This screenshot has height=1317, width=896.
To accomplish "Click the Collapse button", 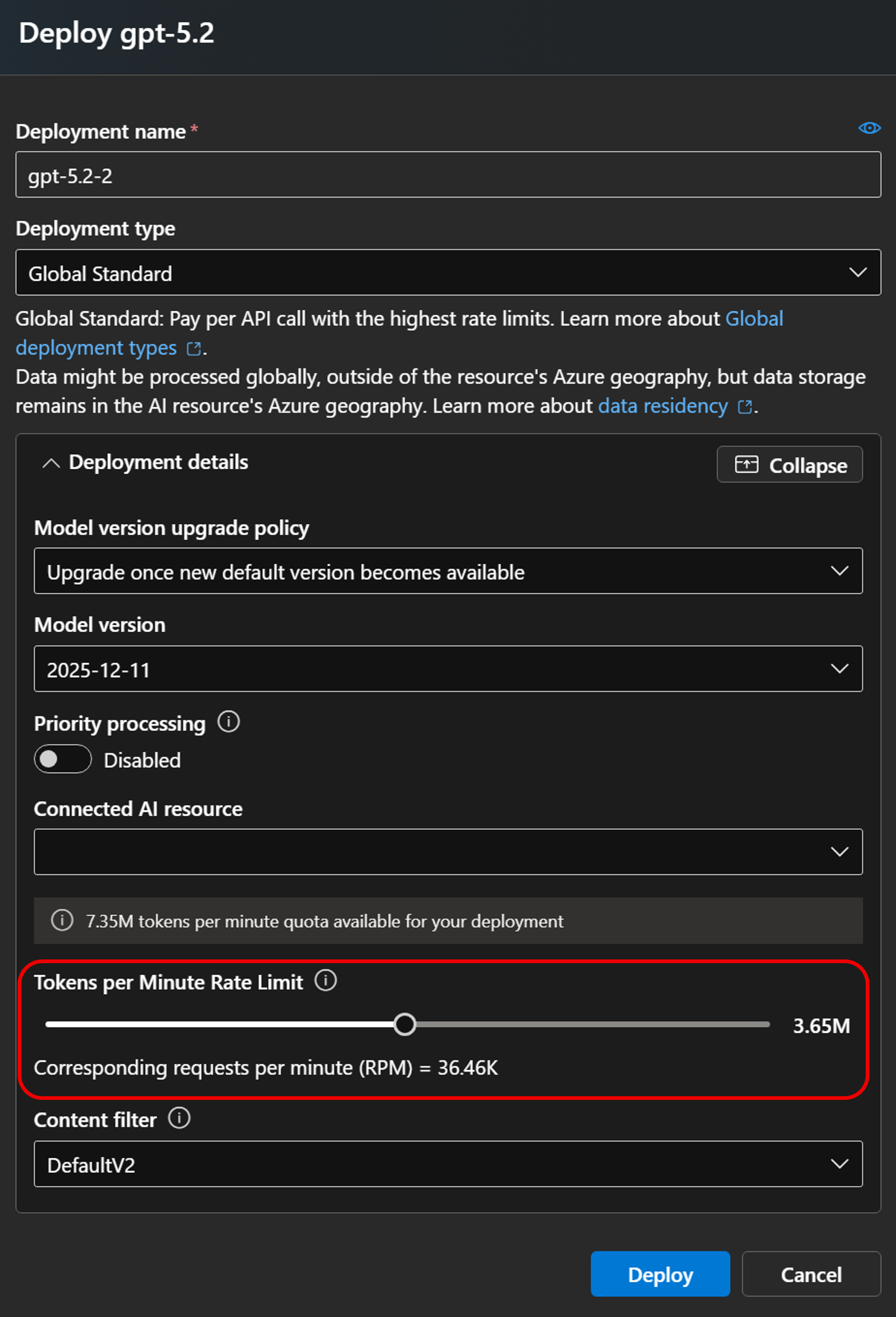I will pos(789,465).
